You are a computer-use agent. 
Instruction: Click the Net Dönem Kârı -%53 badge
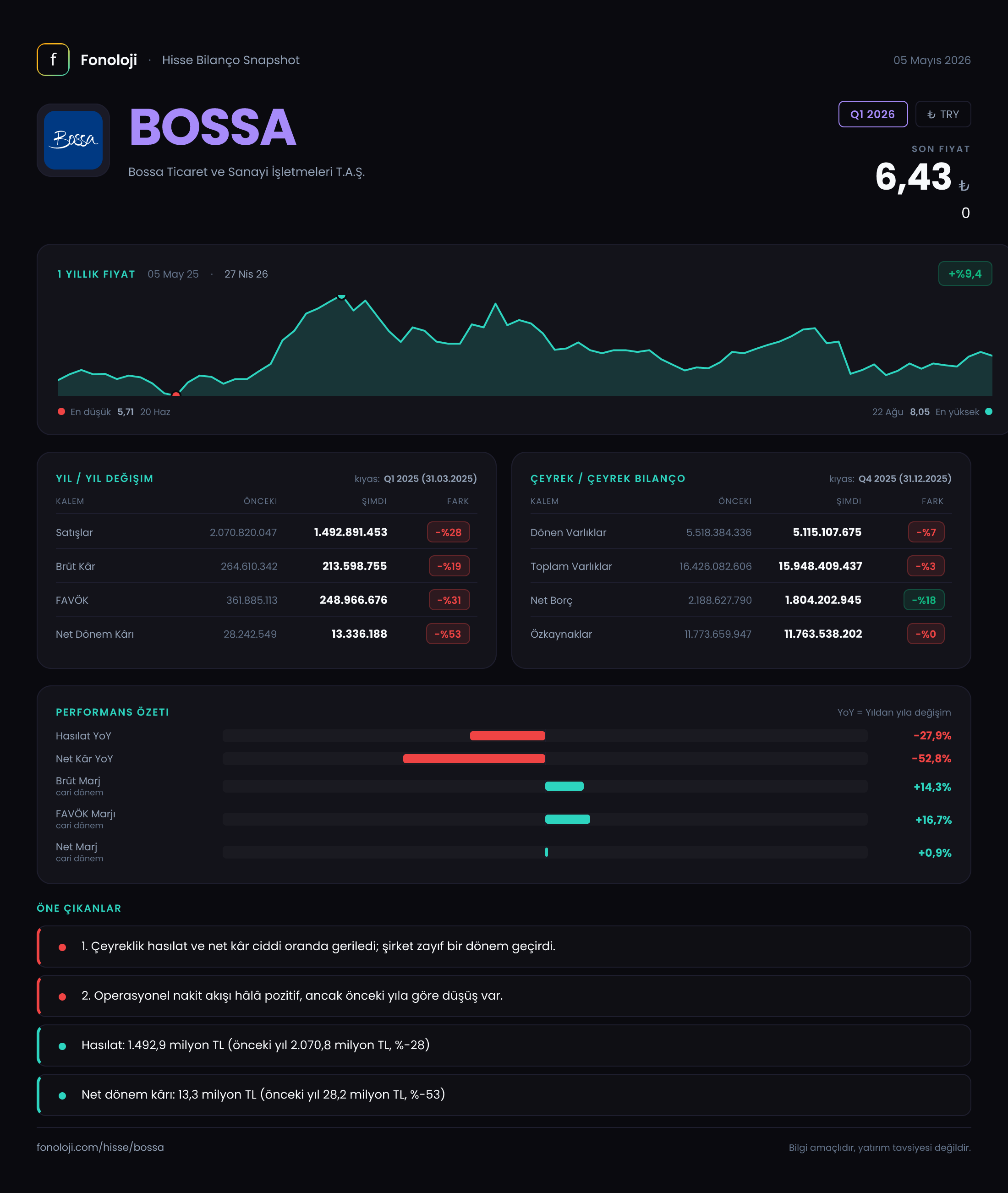(x=448, y=634)
